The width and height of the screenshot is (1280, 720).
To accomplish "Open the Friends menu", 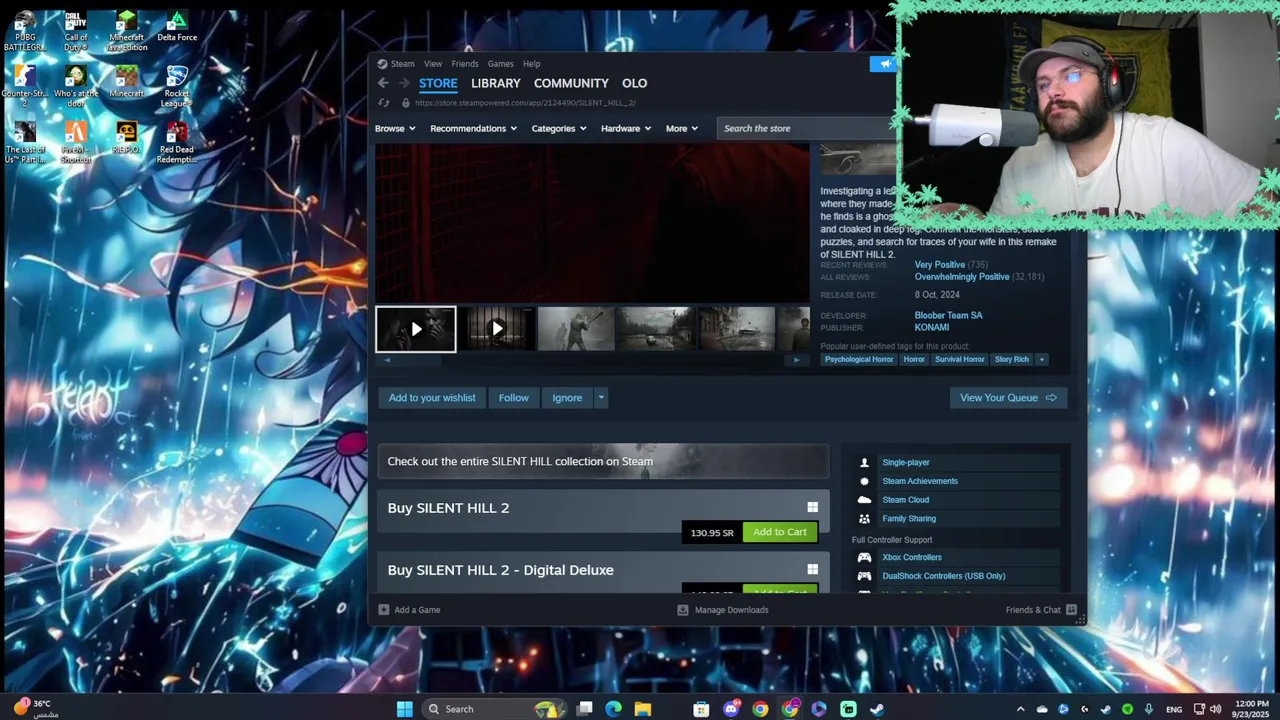I will pos(465,64).
